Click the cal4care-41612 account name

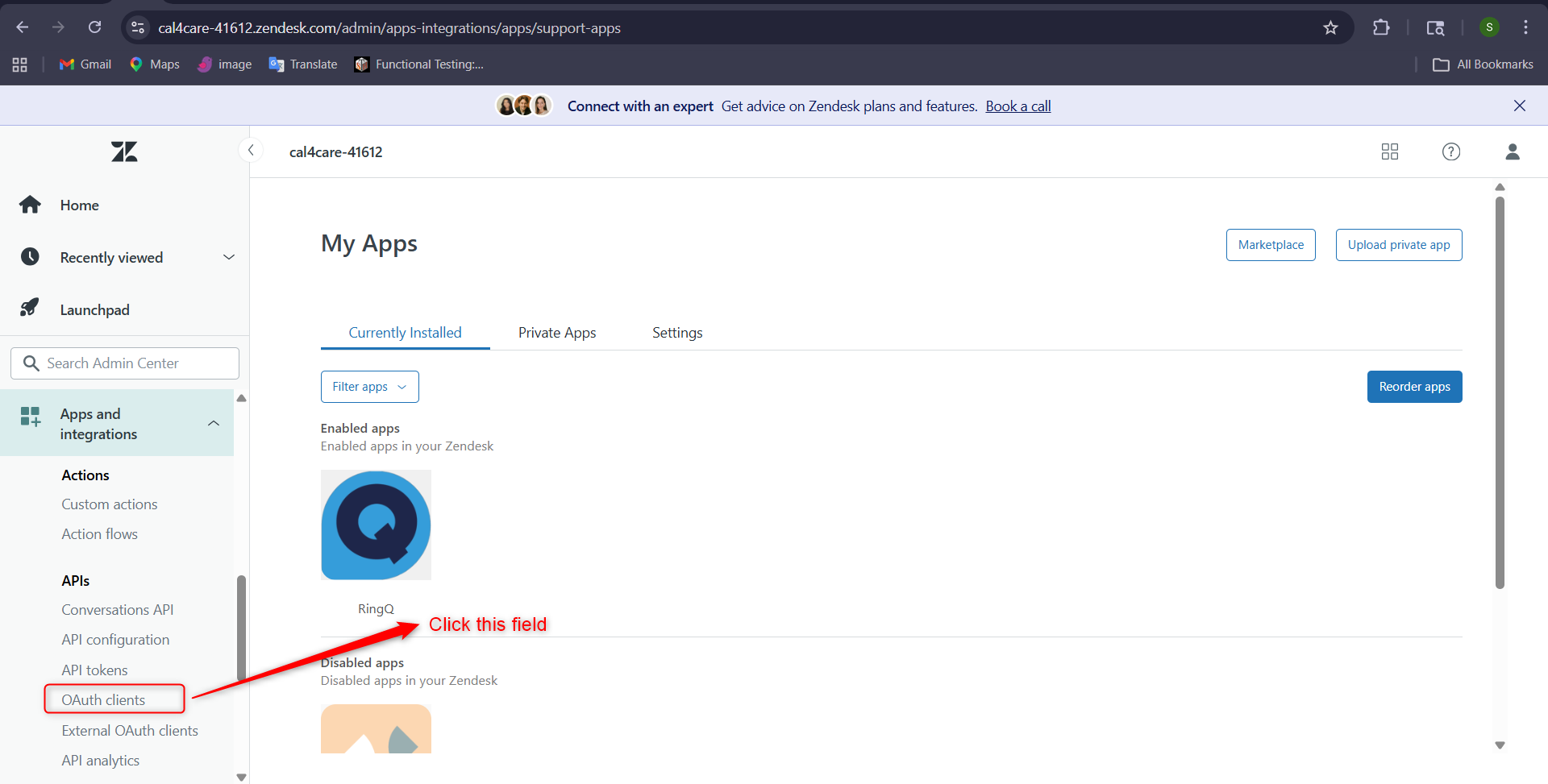coord(336,152)
